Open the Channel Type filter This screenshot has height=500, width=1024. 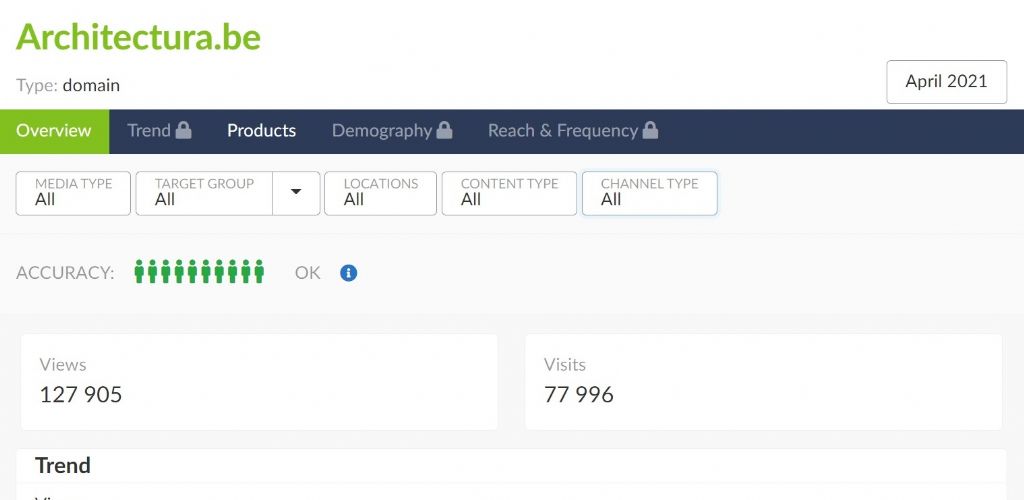(649, 193)
